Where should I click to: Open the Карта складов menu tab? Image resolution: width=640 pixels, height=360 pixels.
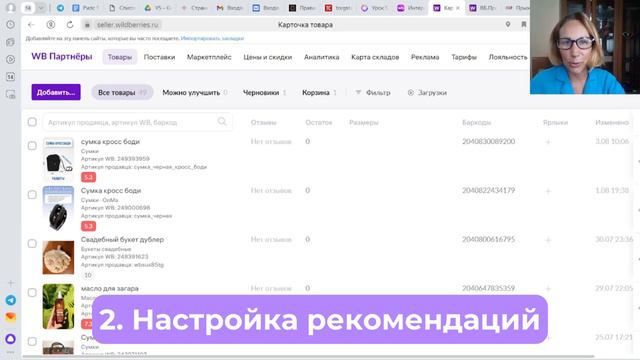(x=375, y=57)
